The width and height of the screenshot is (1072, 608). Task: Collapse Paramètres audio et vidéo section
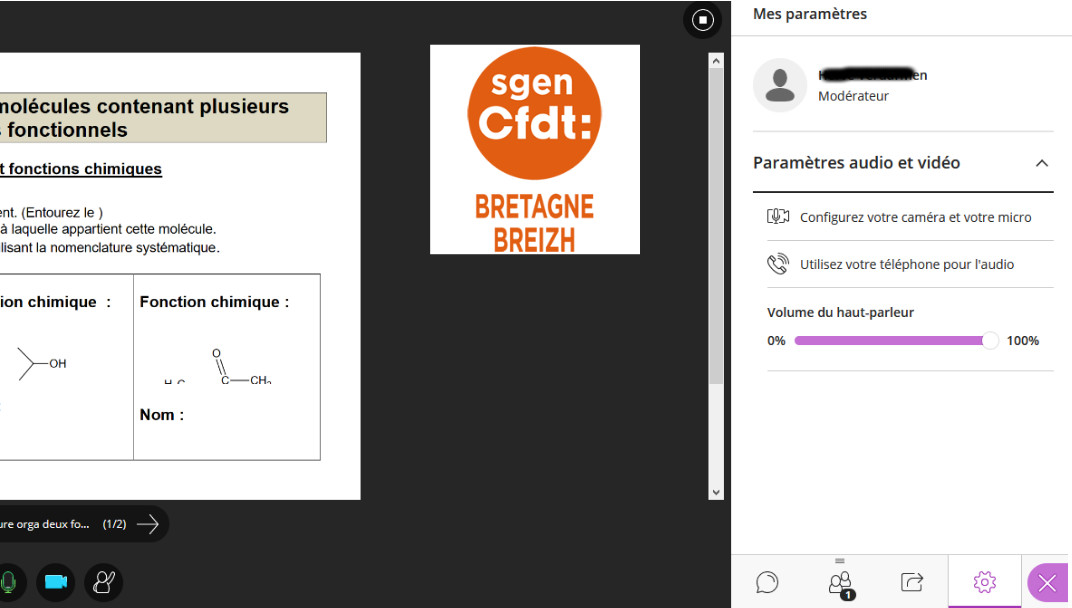tap(1041, 163)
